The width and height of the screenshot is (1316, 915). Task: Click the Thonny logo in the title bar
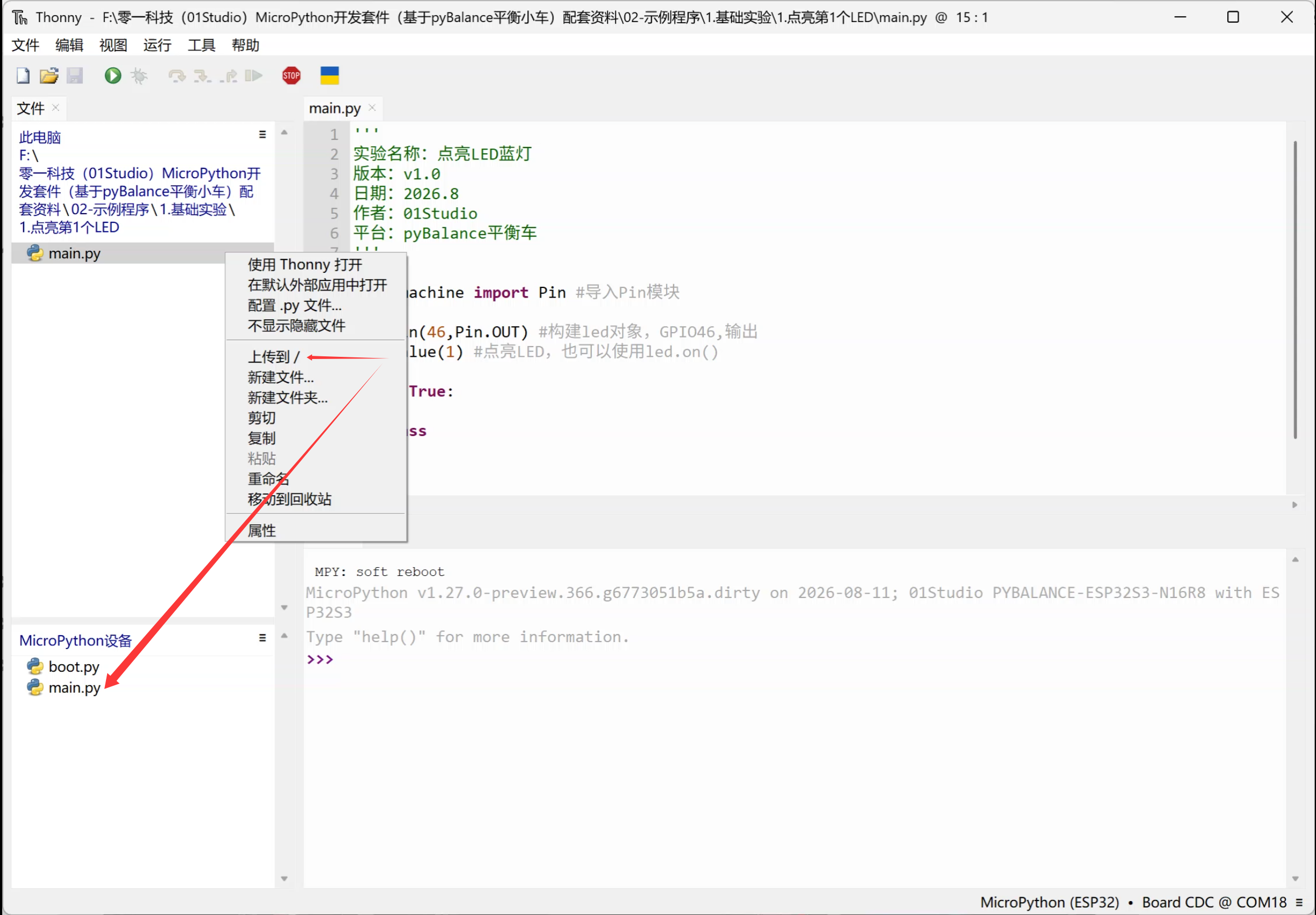click(20, 17)
